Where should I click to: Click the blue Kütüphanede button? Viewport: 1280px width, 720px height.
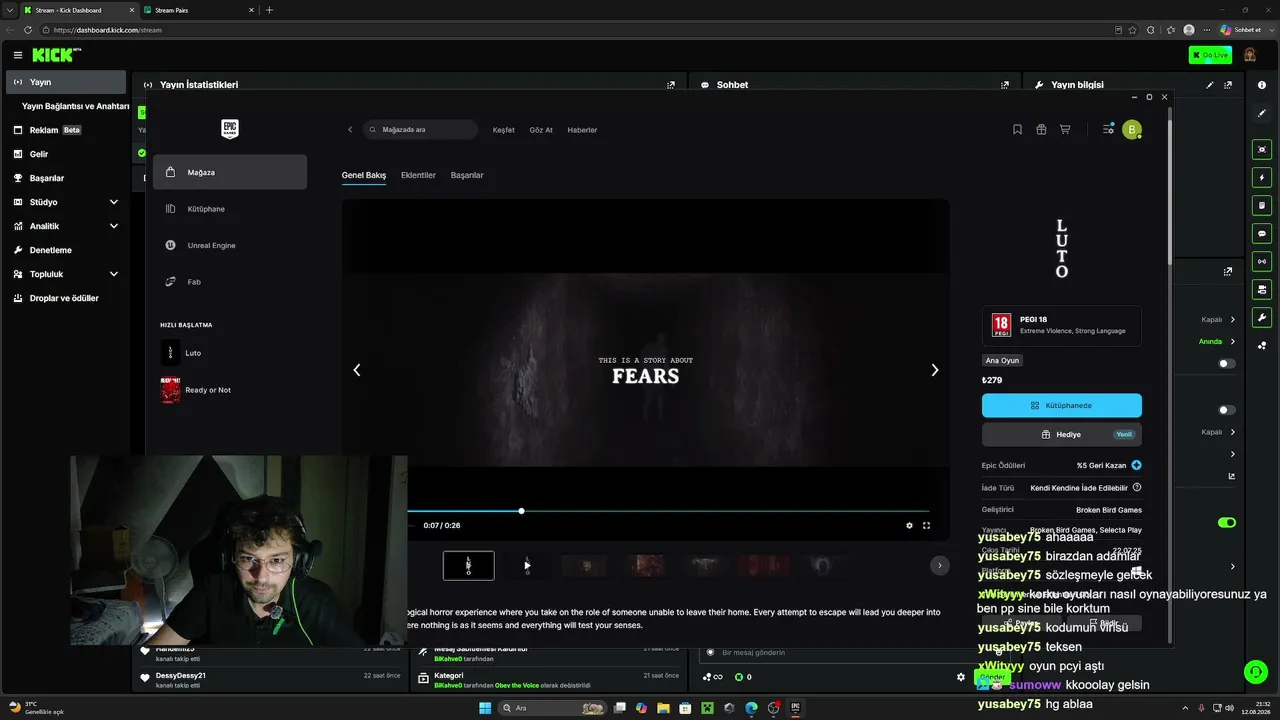pos(1062,406)
